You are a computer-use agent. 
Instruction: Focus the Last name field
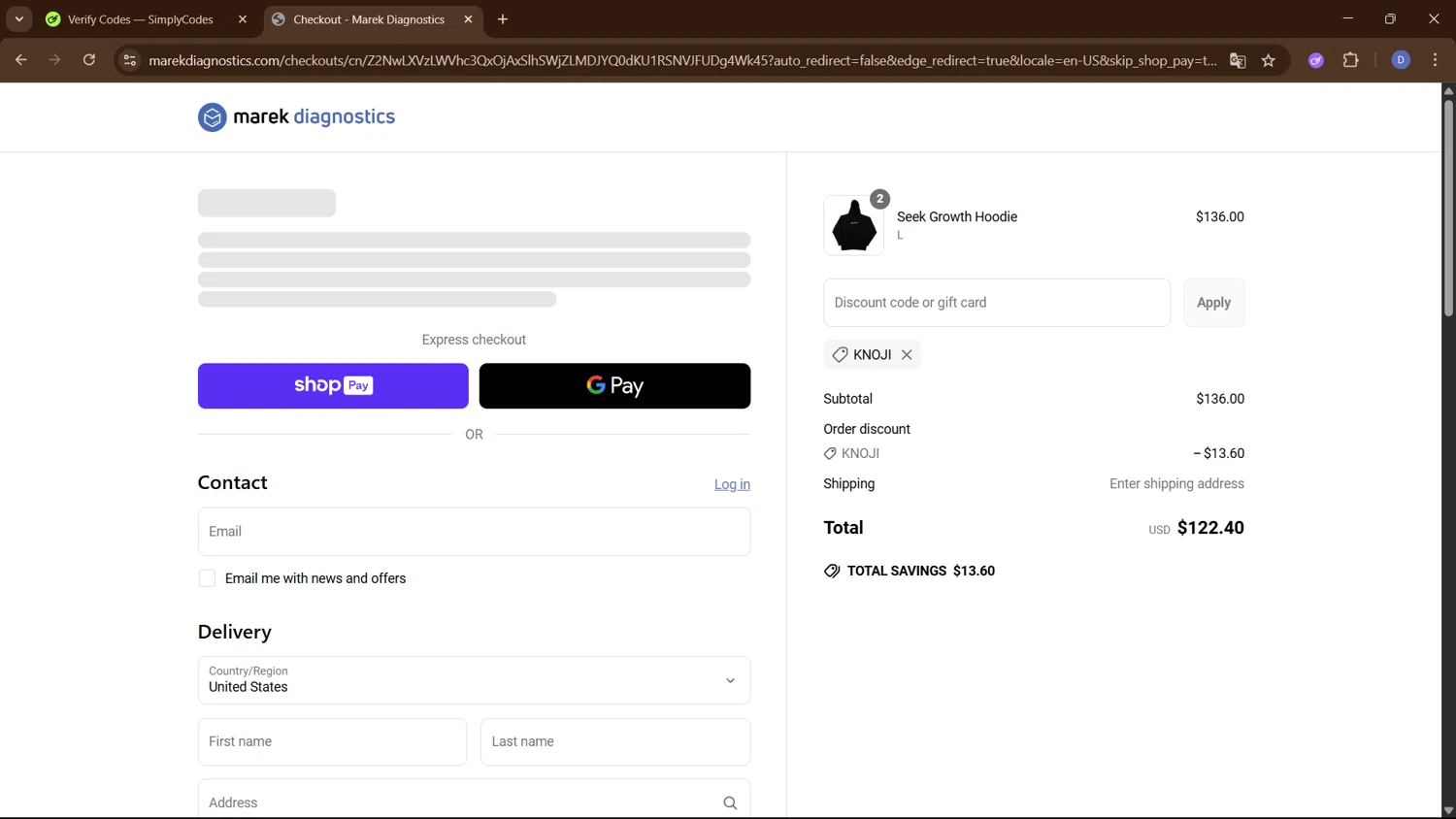click(615, 742)
